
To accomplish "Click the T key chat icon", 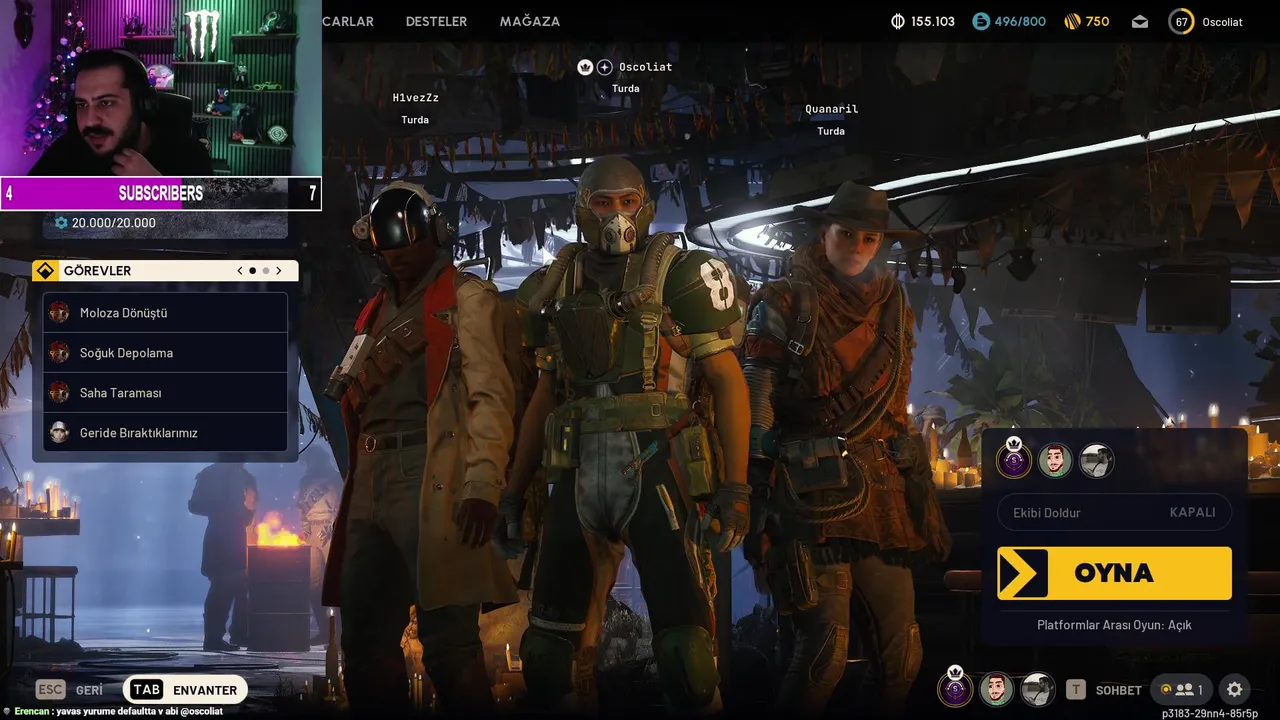I will pyautogui.click(x=1076, y=689).
